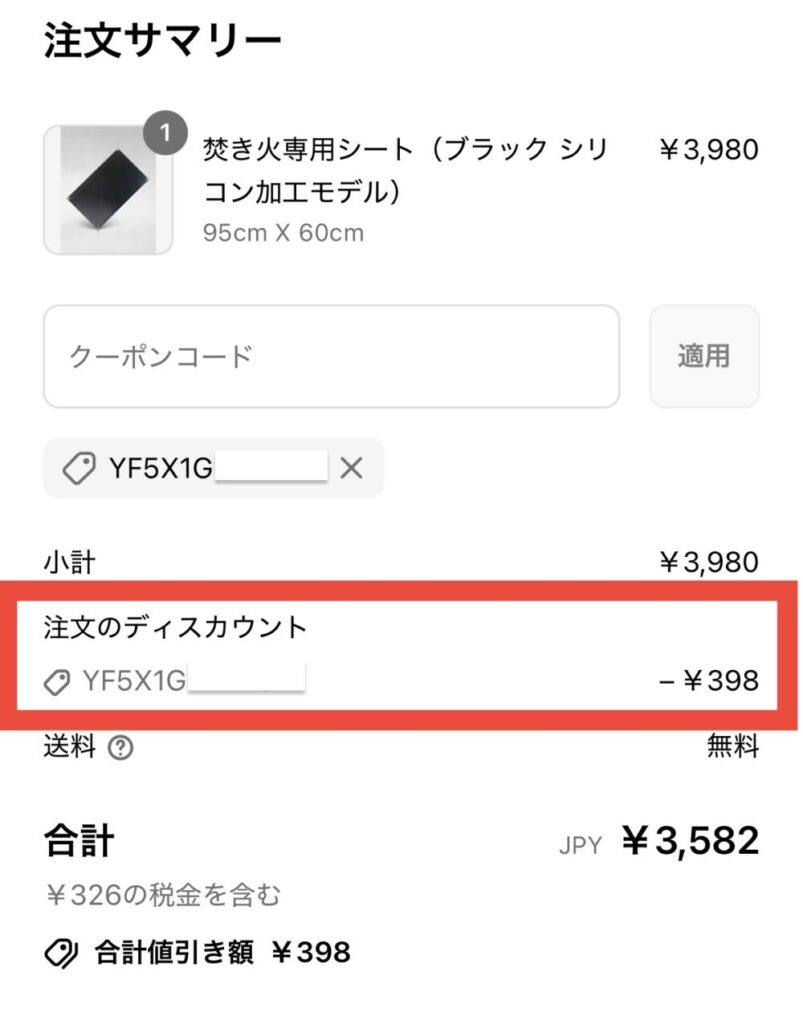Image resolution: width=803 pixels, height=1024 pixels.
Task: Click the 無料 shipping value
Action: coord(733,747)
